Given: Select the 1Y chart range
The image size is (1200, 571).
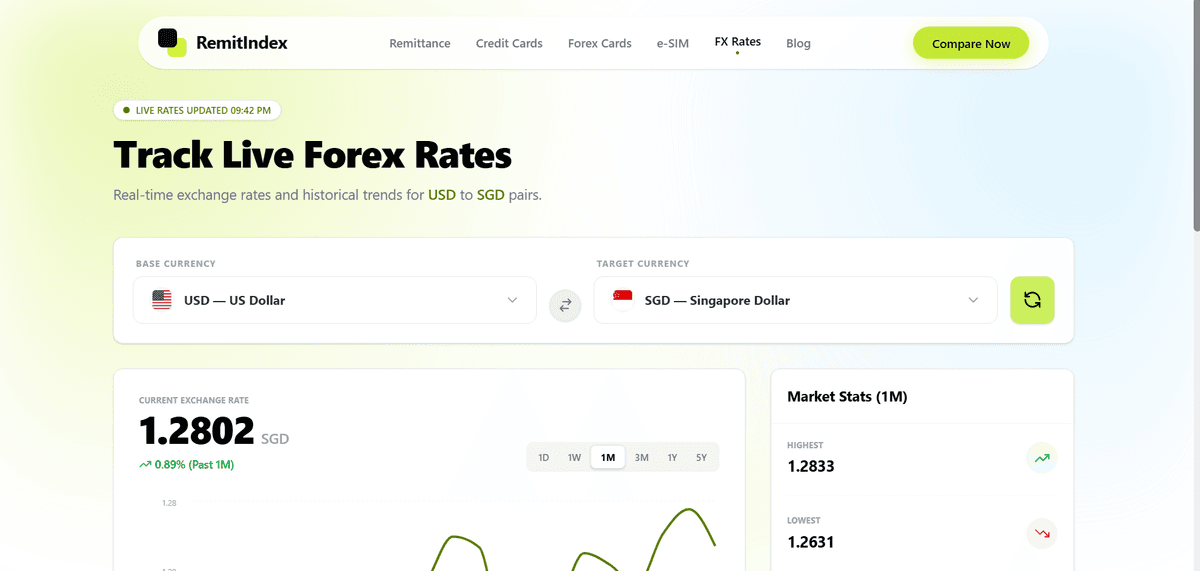Looking at the screenshot, I should pyautogui.click(x=672, y=457).
